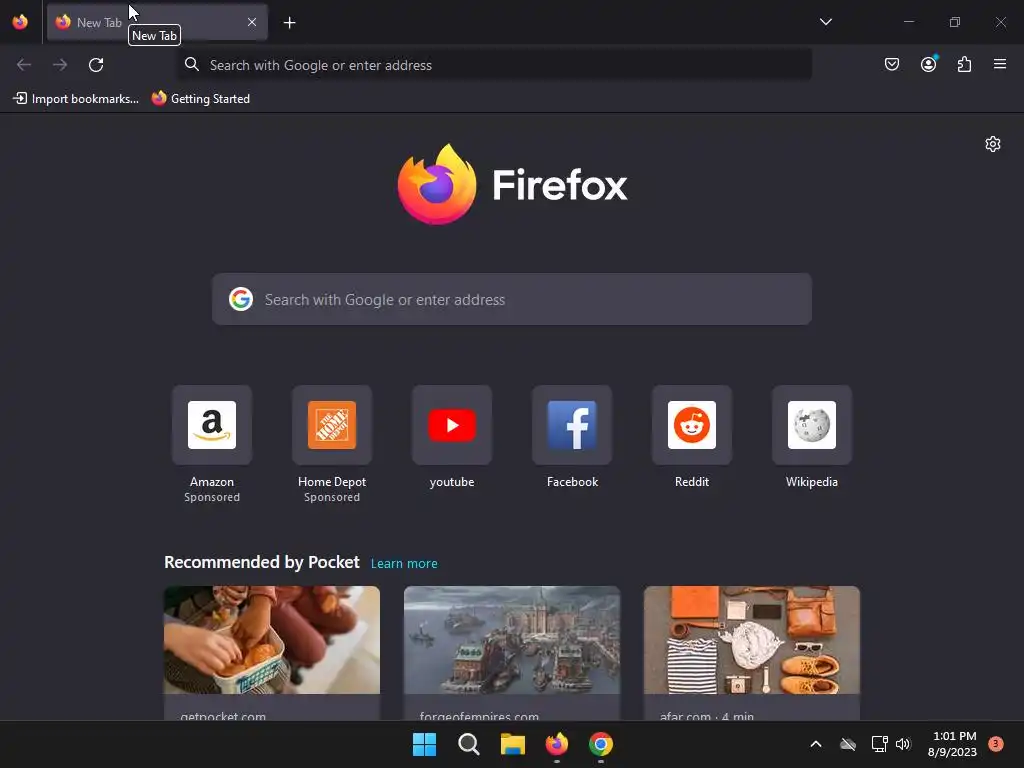Open afar.com story thumbnail

tap(752, 640)
